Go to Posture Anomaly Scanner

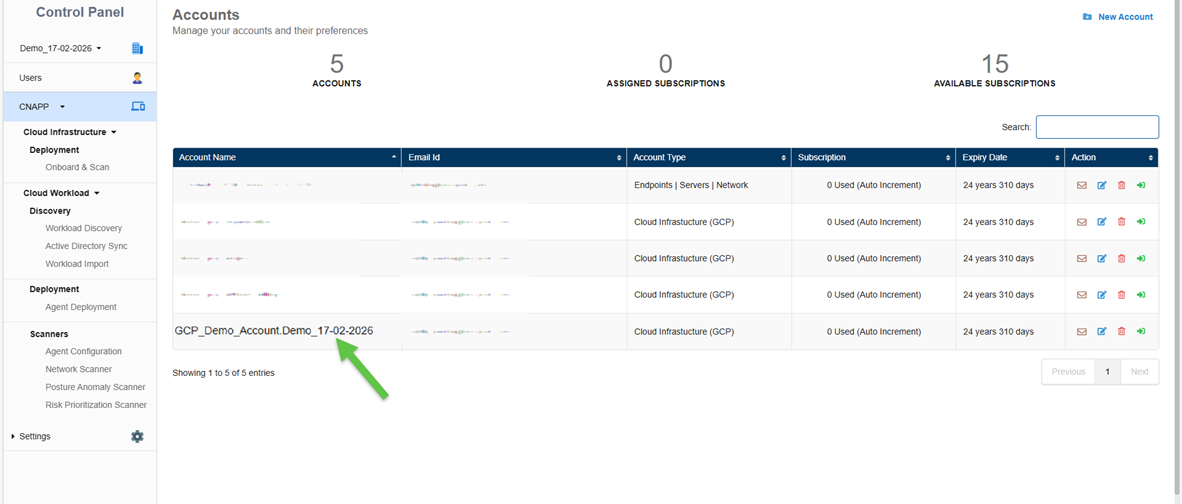coord(95,387)
